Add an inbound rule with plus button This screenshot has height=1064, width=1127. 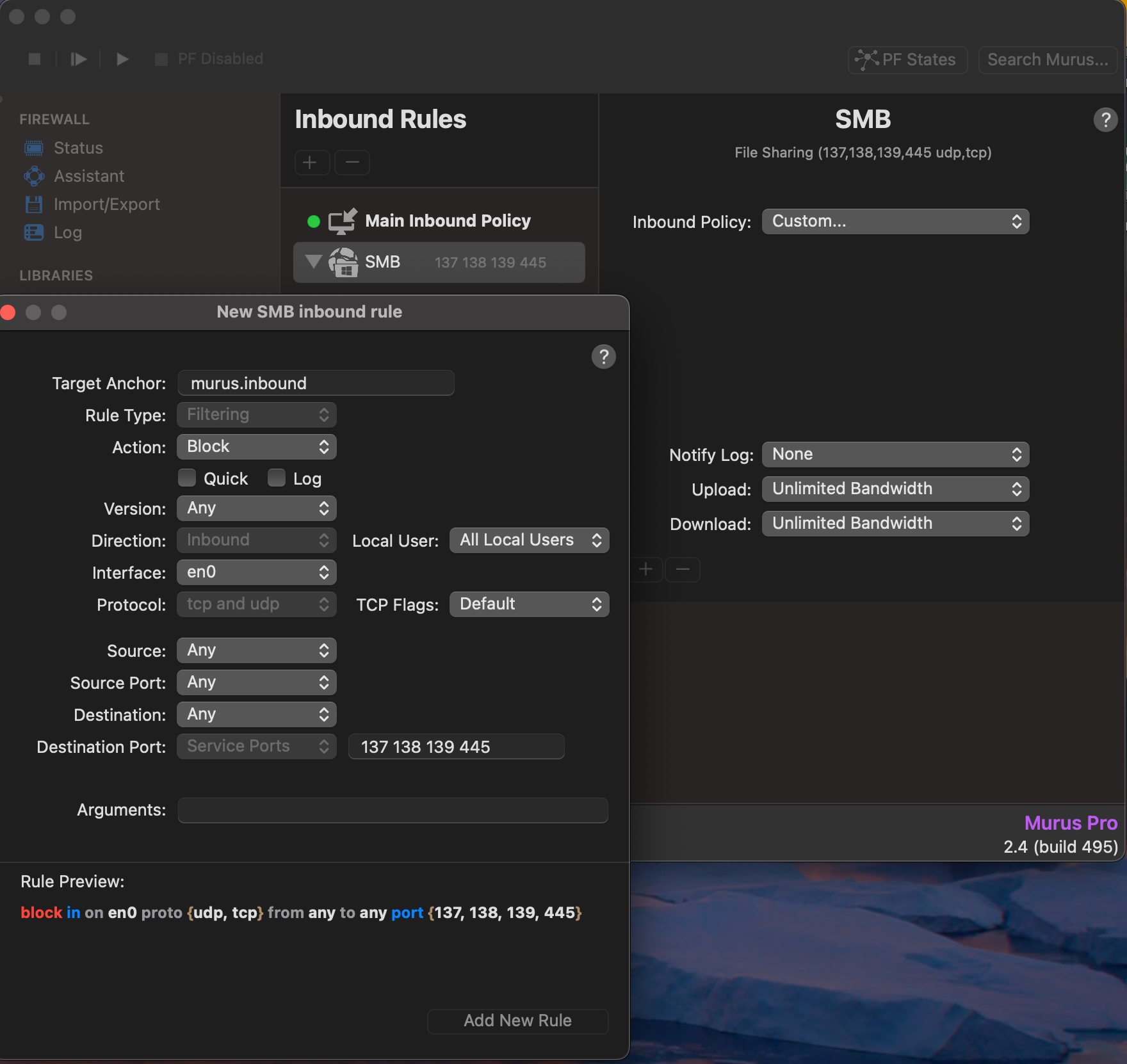point(311,163)
